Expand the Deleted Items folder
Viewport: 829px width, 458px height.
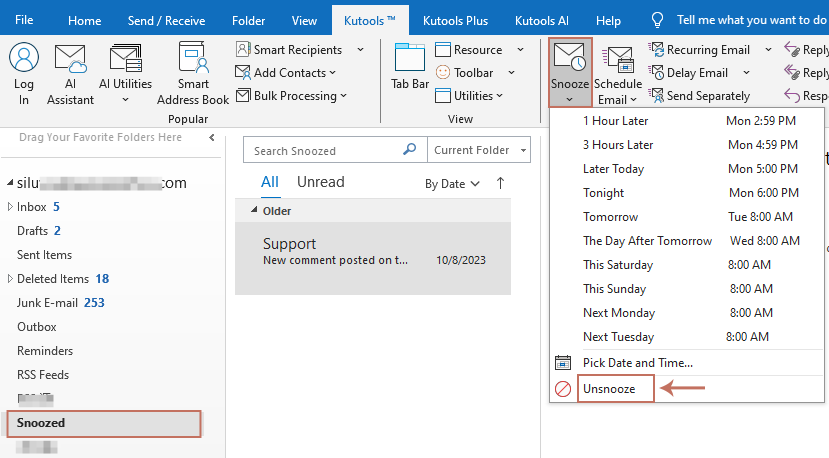click(10, 279)
